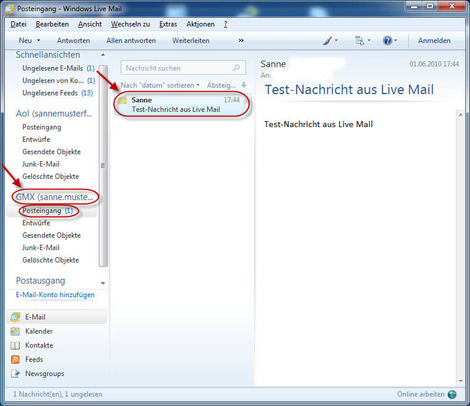Open Aol Gesendete Objekte folder

(51, 152)
